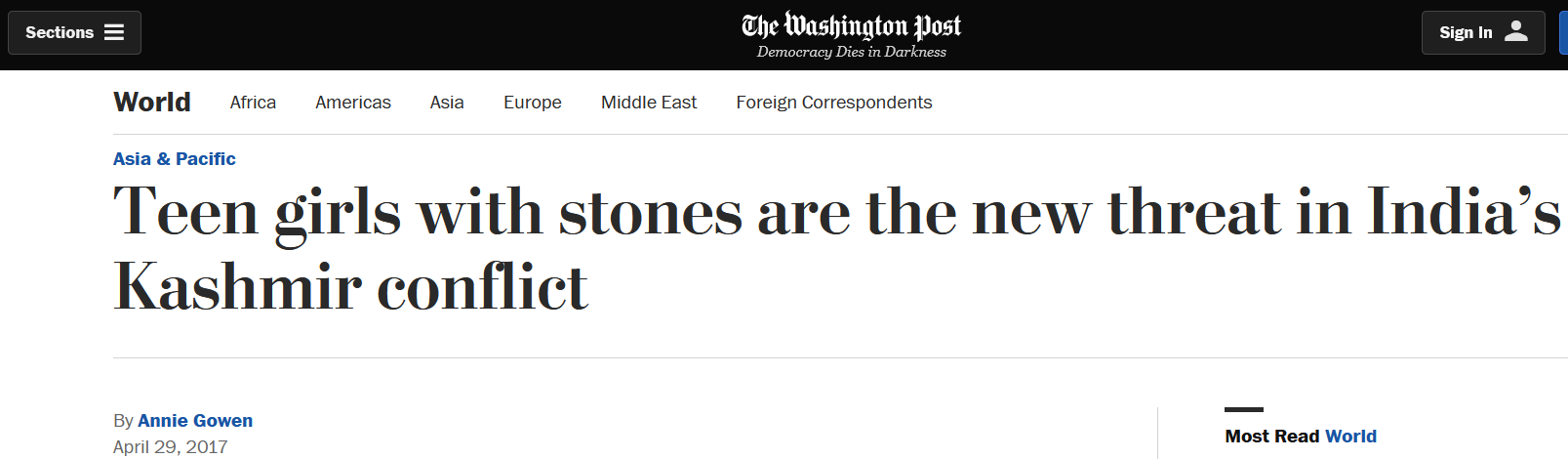Select the Middle East section

649,103
